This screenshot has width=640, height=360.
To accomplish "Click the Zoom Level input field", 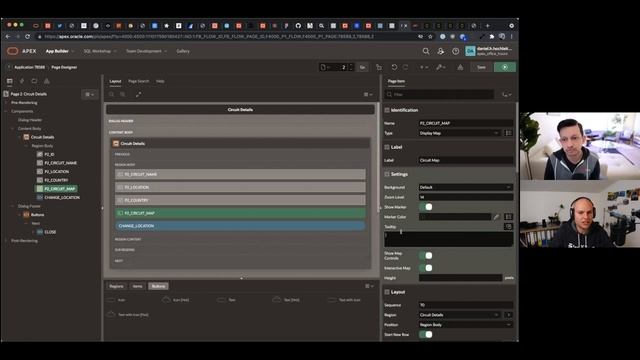I will [466, 197].
